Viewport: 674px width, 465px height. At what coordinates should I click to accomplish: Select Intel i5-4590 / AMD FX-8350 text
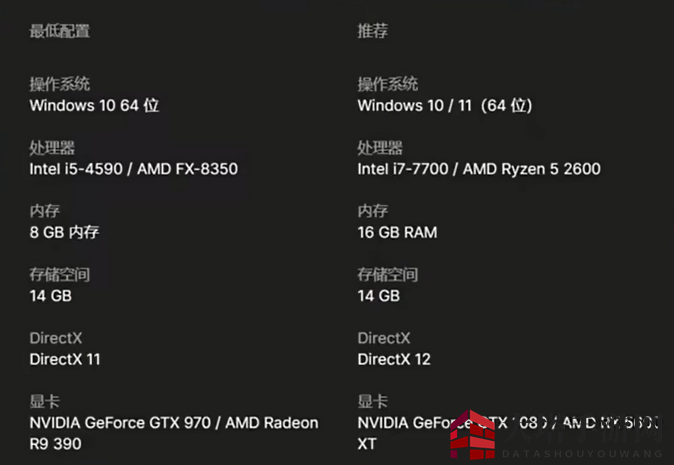coord(133,169)
